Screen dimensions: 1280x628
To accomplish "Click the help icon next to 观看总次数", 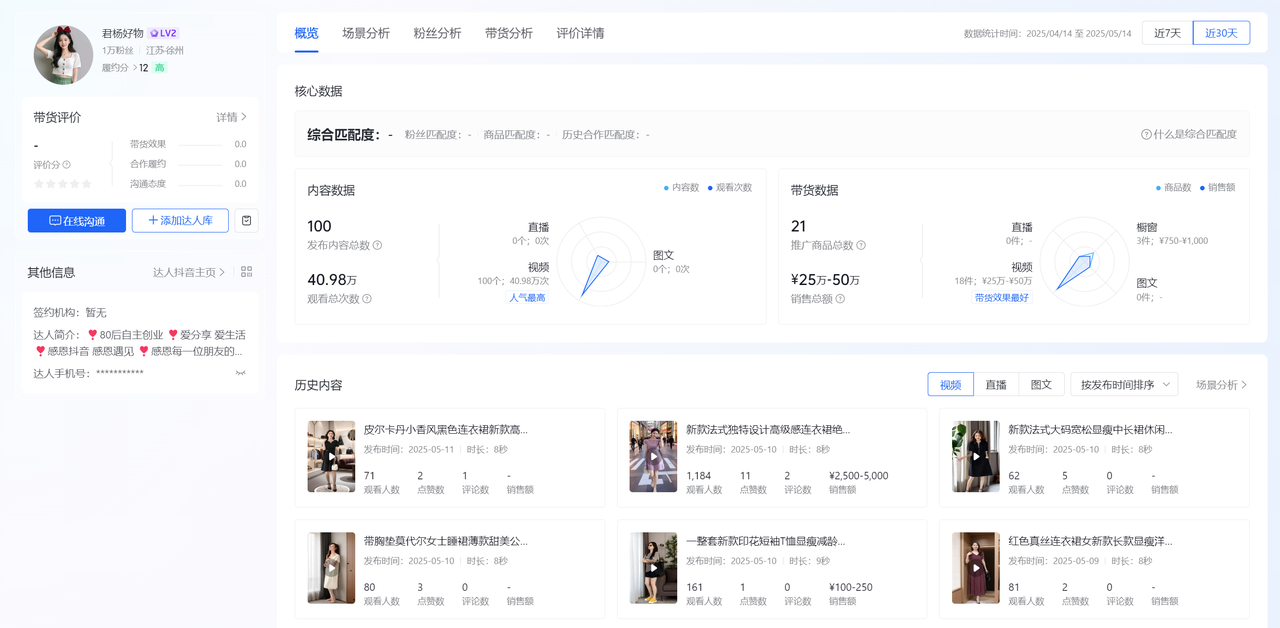I will click(x=367, y=299).
